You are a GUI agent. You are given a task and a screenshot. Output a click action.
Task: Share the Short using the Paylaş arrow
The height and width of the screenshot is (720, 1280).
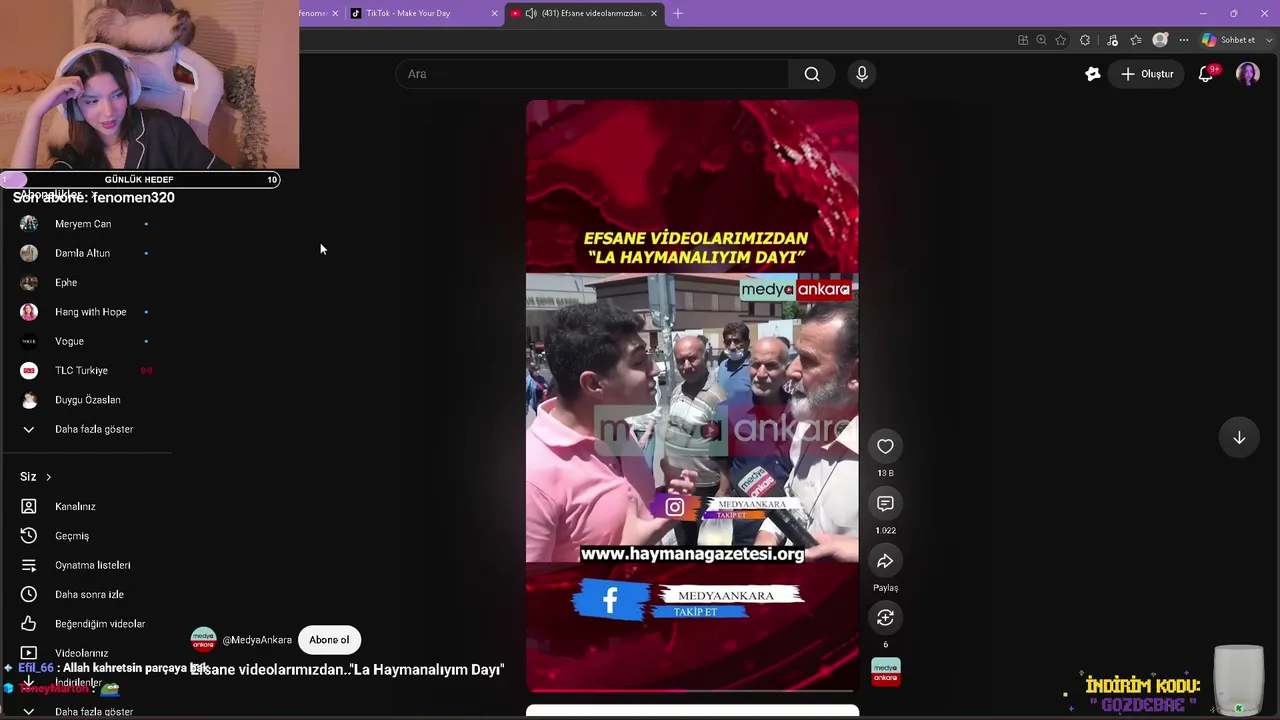tap(885, 561)
